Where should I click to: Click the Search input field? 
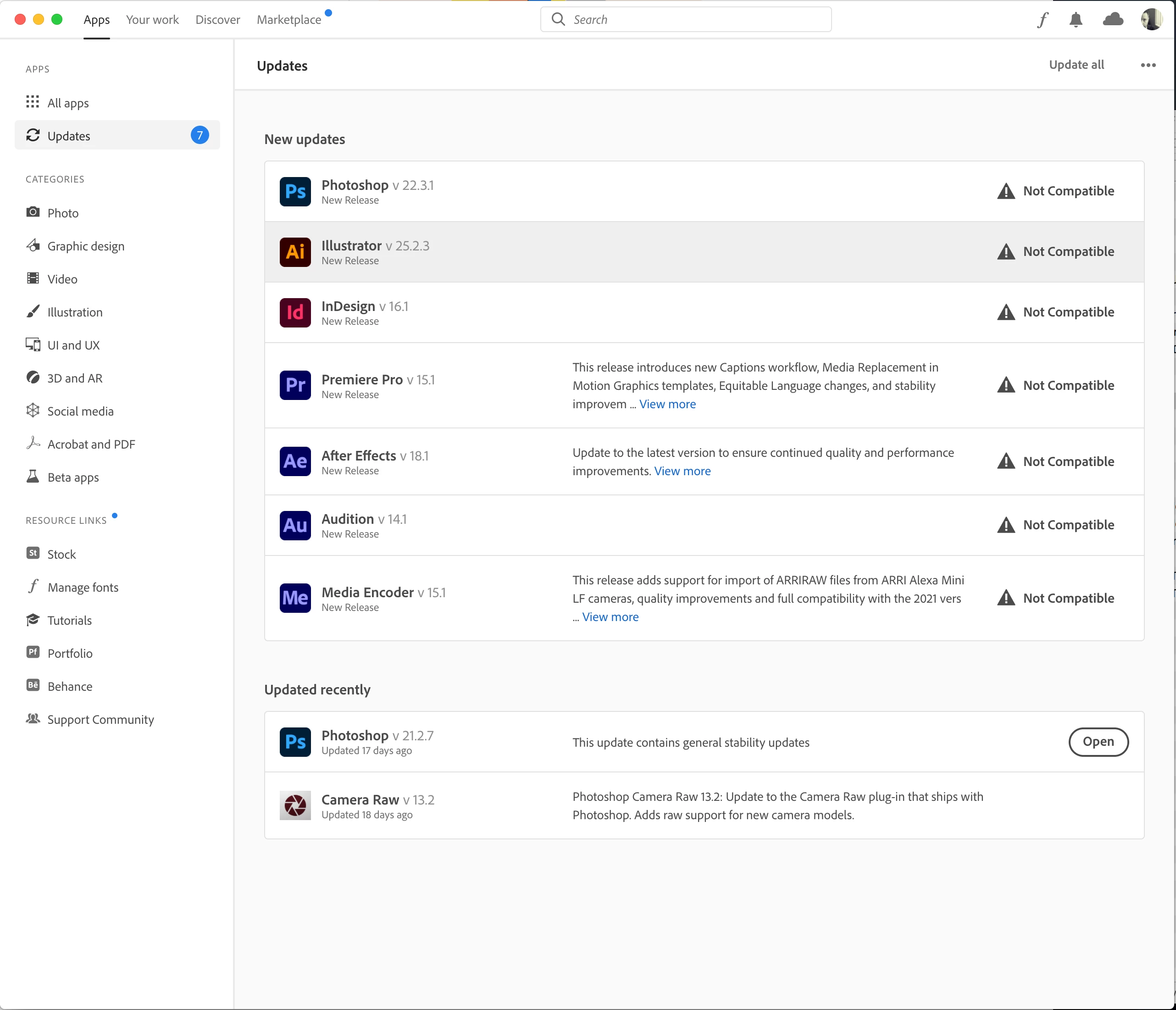[x=698, y=20]
